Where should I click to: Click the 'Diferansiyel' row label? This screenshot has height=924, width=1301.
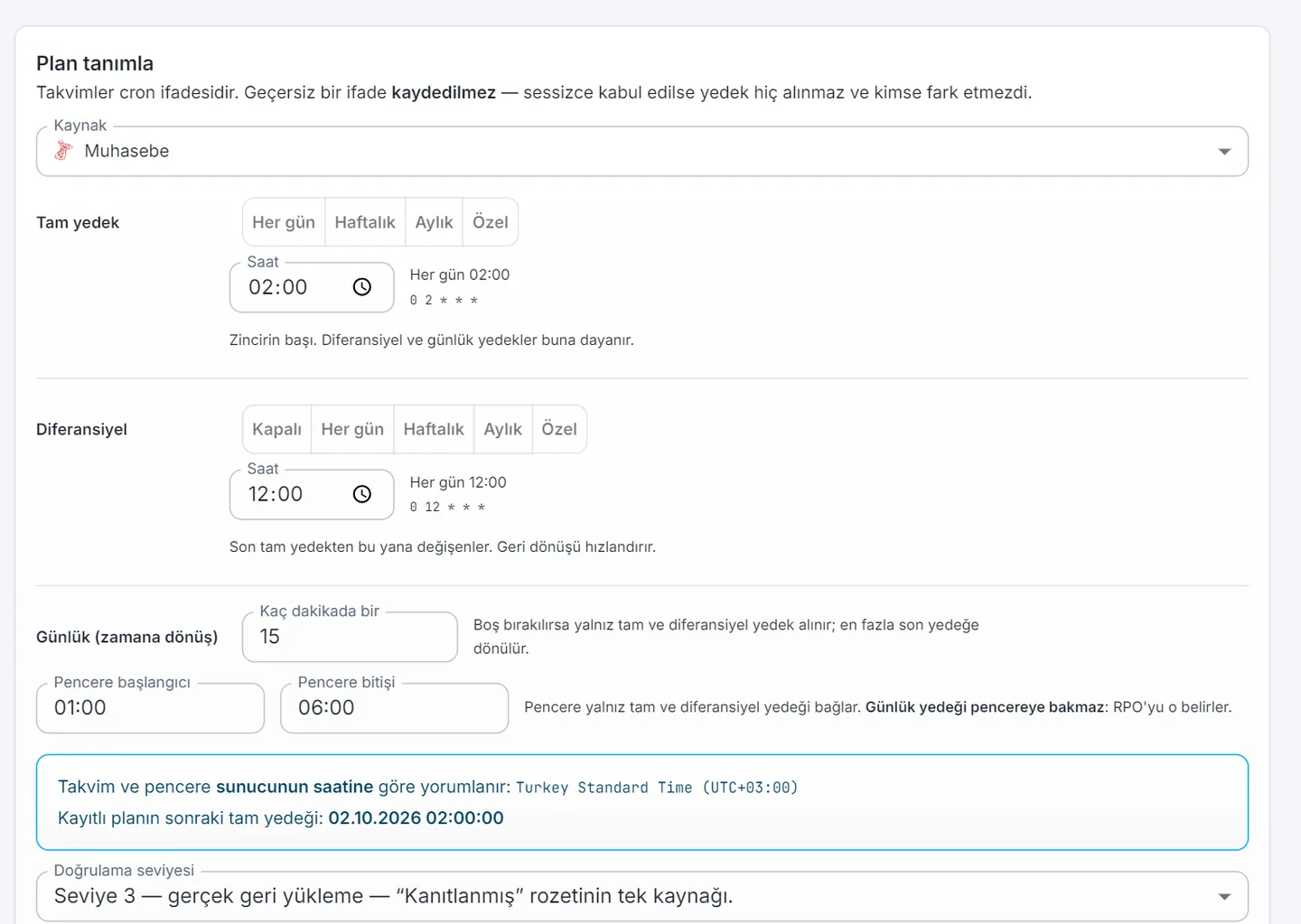[x=81, y=430]
